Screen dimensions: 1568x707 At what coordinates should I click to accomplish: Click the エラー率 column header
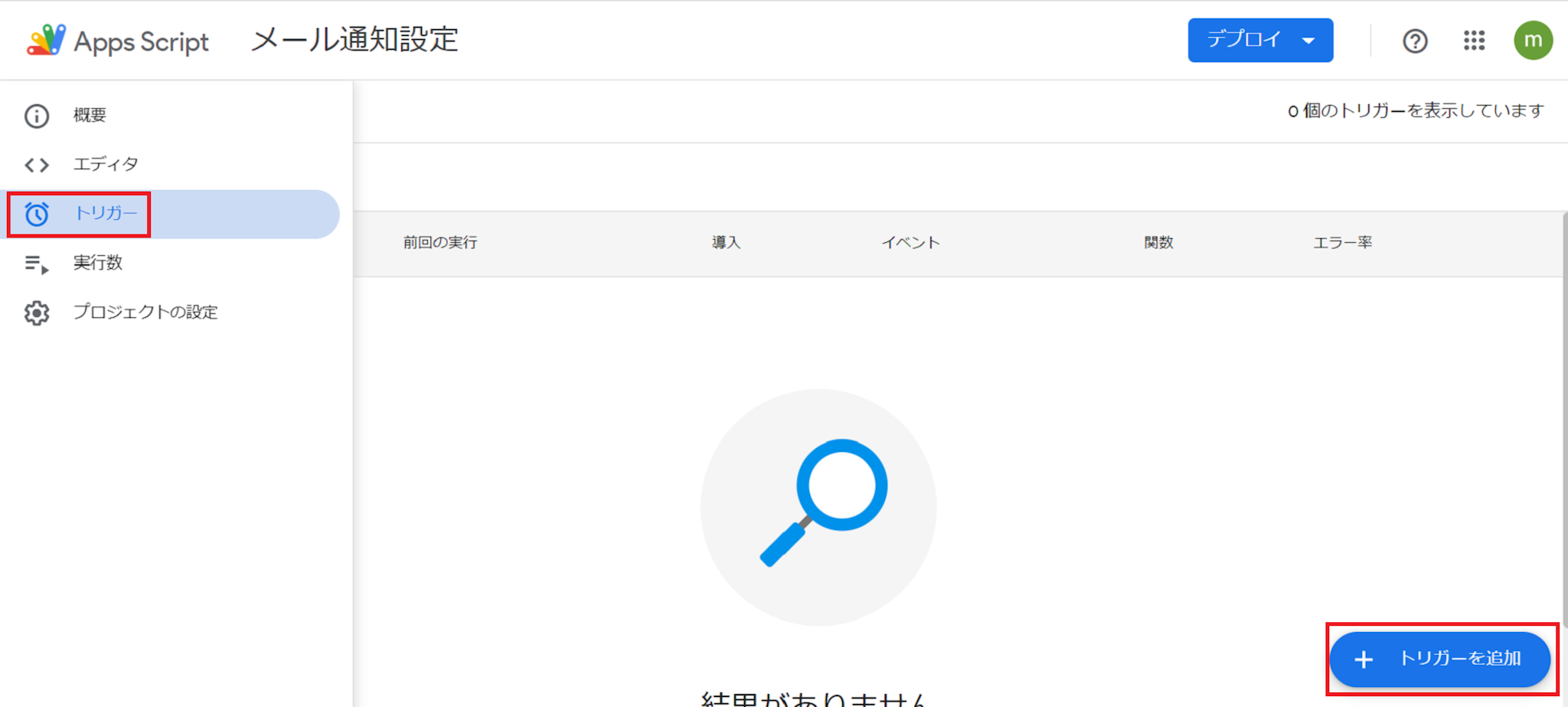coord(1343,243)
